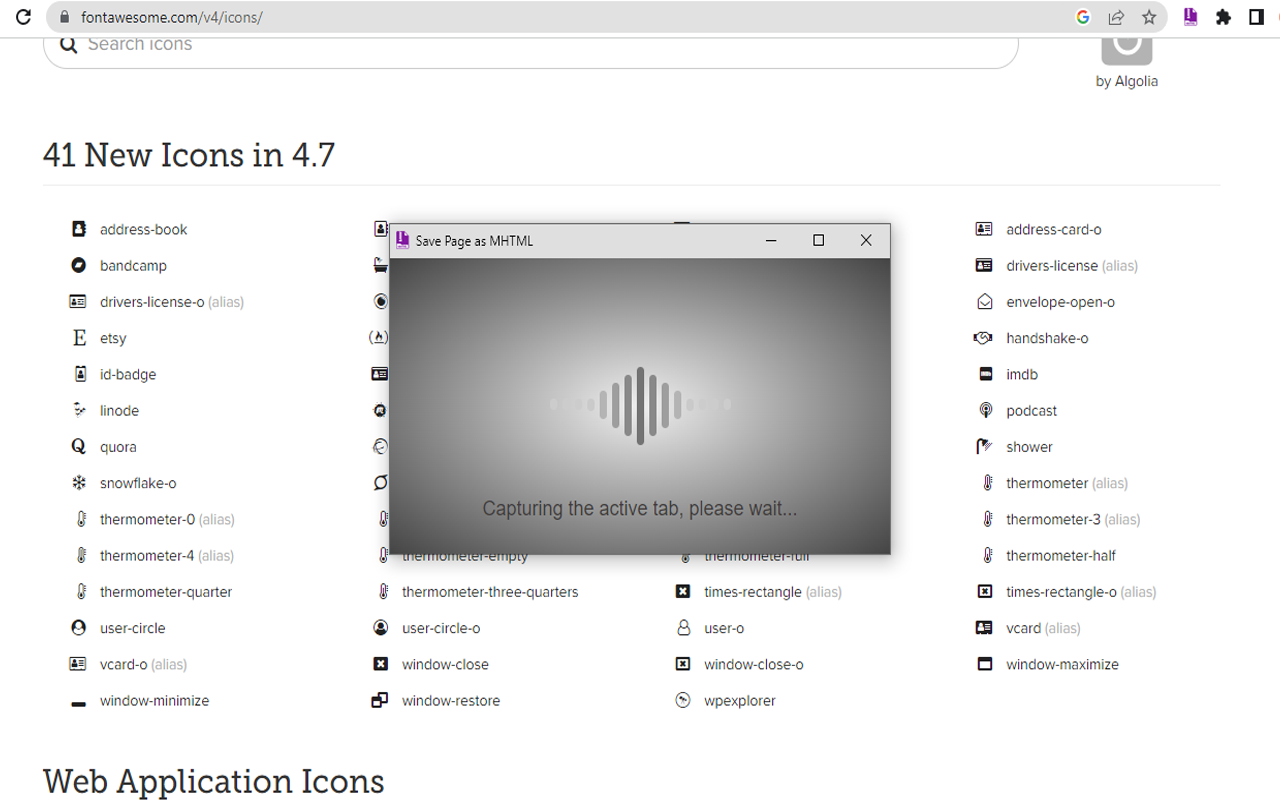The image size is (1280, 800).
Task: Click the imdb icon glyph
Action: 985,374
